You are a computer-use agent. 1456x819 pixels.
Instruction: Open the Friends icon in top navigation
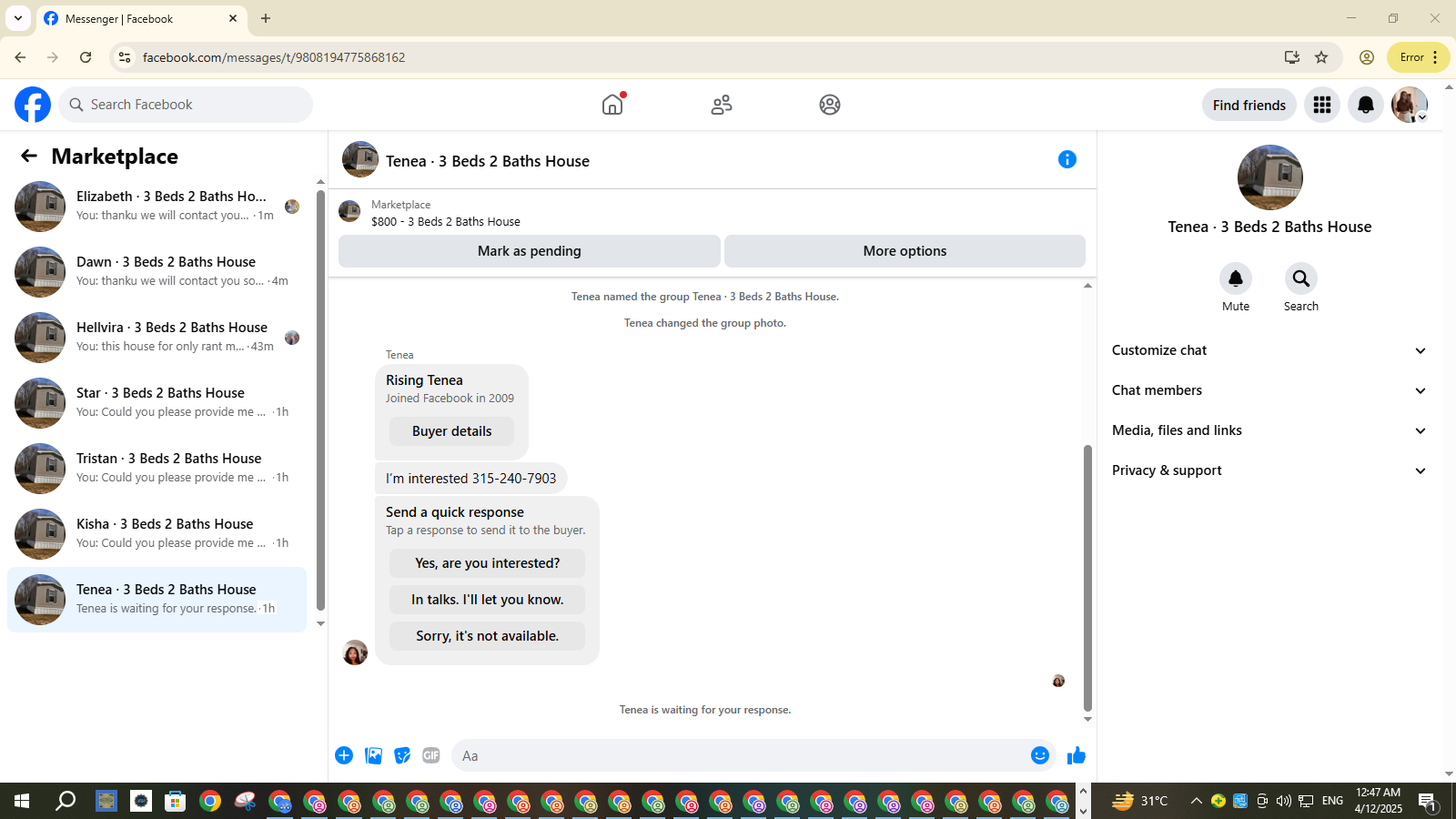click(722, 105)
